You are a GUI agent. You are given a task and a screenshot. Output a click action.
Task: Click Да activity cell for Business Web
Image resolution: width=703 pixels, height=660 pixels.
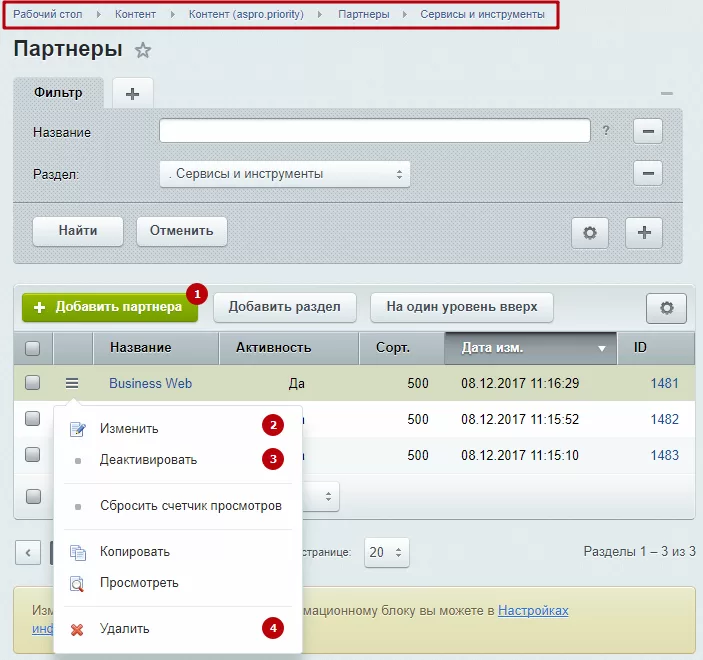297,384
